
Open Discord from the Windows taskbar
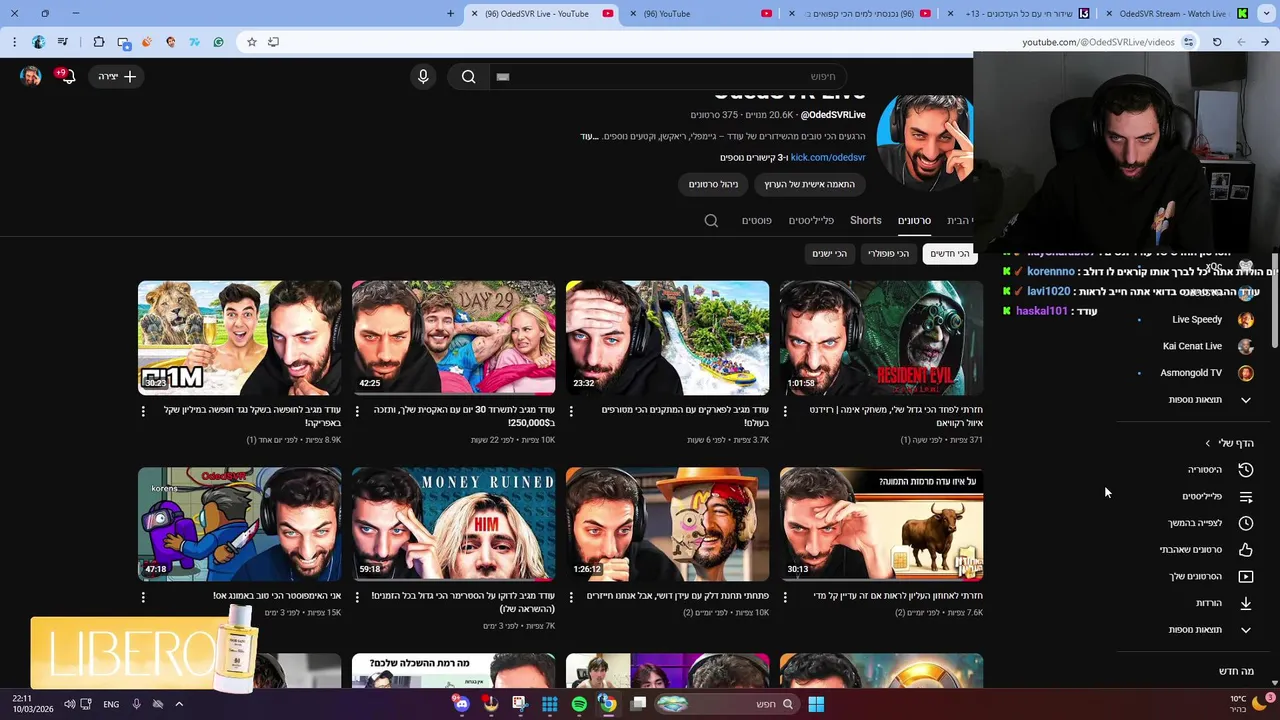pyautogui.click(x=461, y=704)
